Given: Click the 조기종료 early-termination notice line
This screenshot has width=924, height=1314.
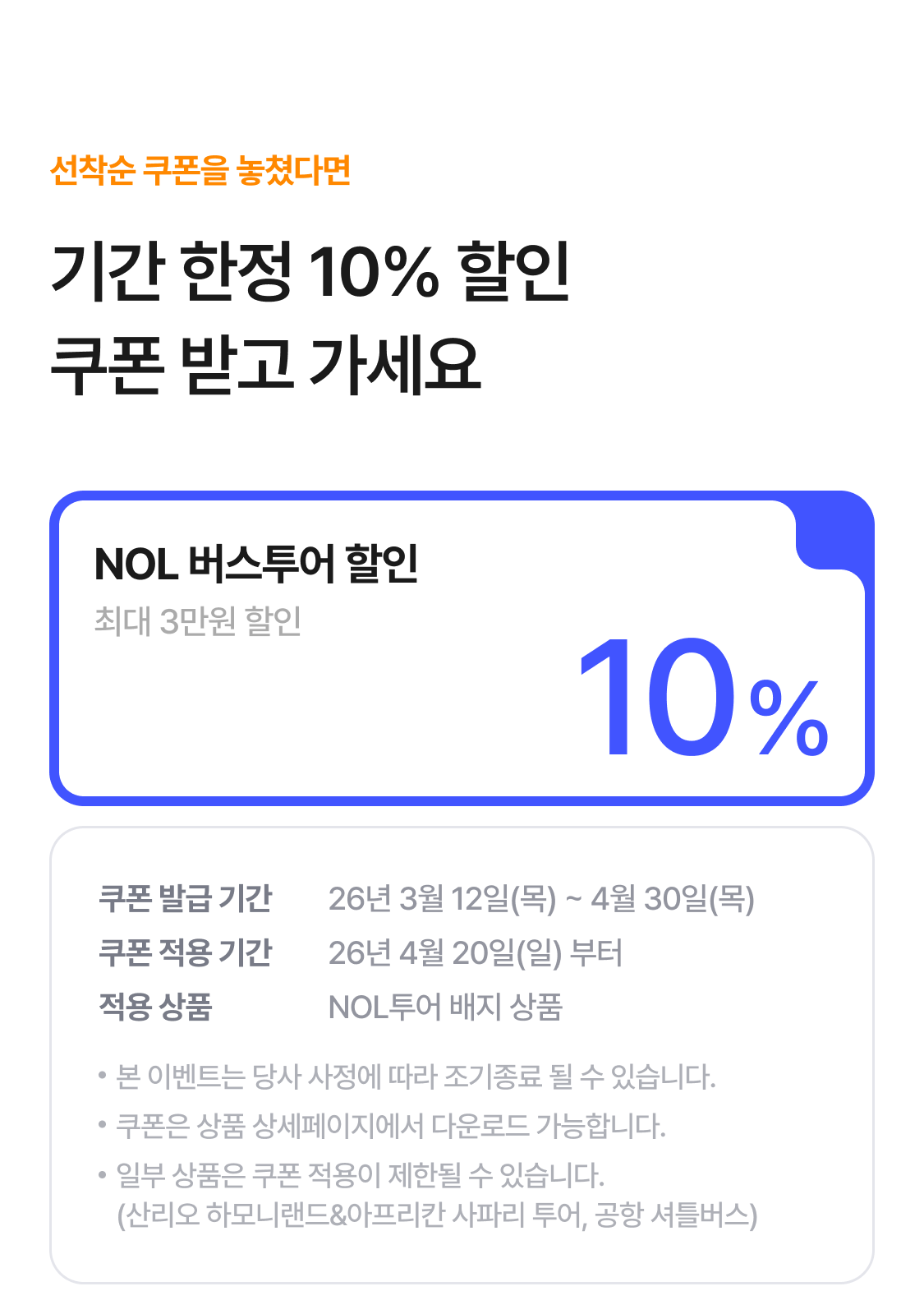Looking at the screenshot, I should (416, 1077).
